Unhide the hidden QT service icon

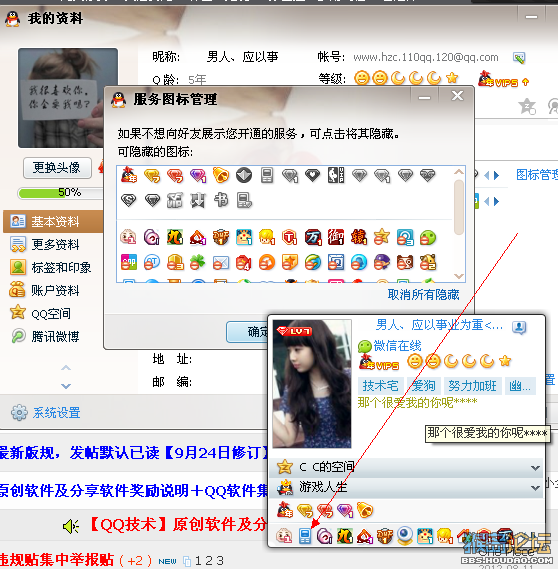point(152,262)
